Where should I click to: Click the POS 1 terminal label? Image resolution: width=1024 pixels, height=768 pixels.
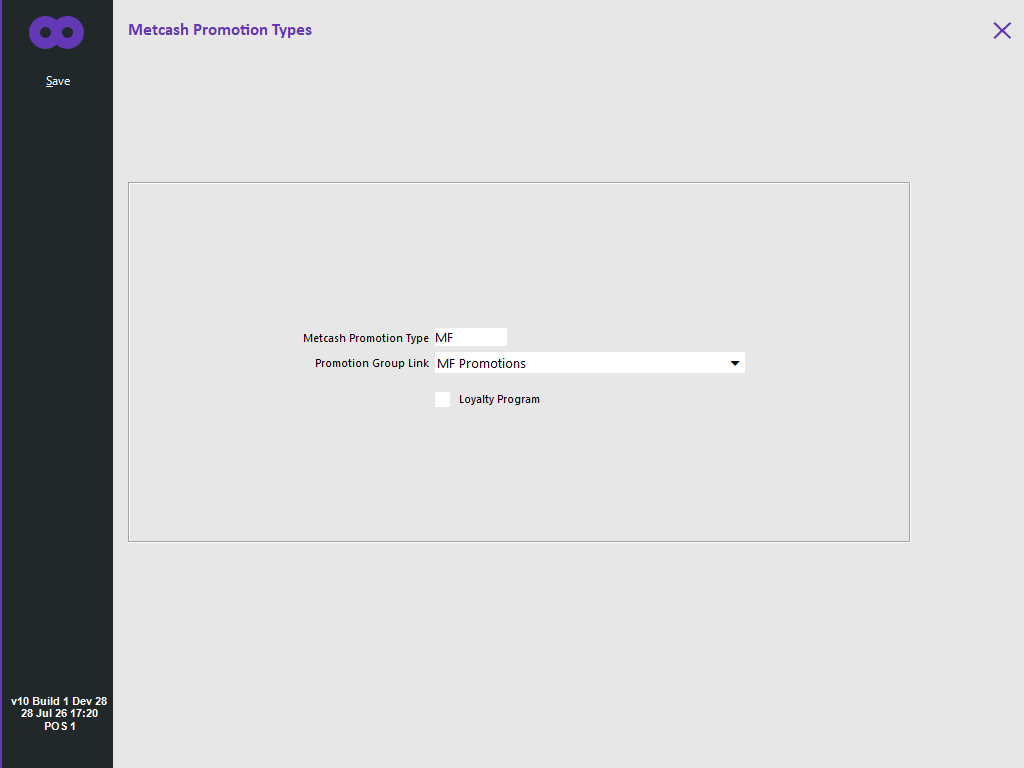[59, 726]
